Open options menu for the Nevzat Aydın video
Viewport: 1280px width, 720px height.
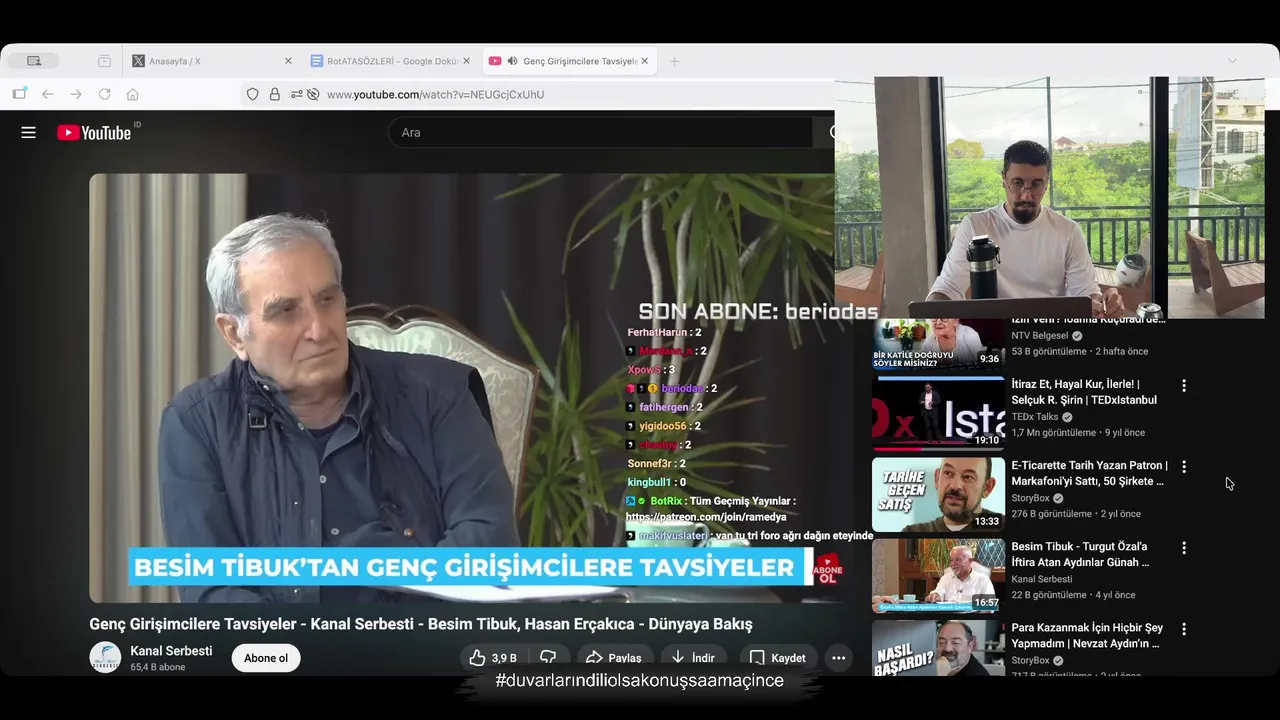point(1184,630)
